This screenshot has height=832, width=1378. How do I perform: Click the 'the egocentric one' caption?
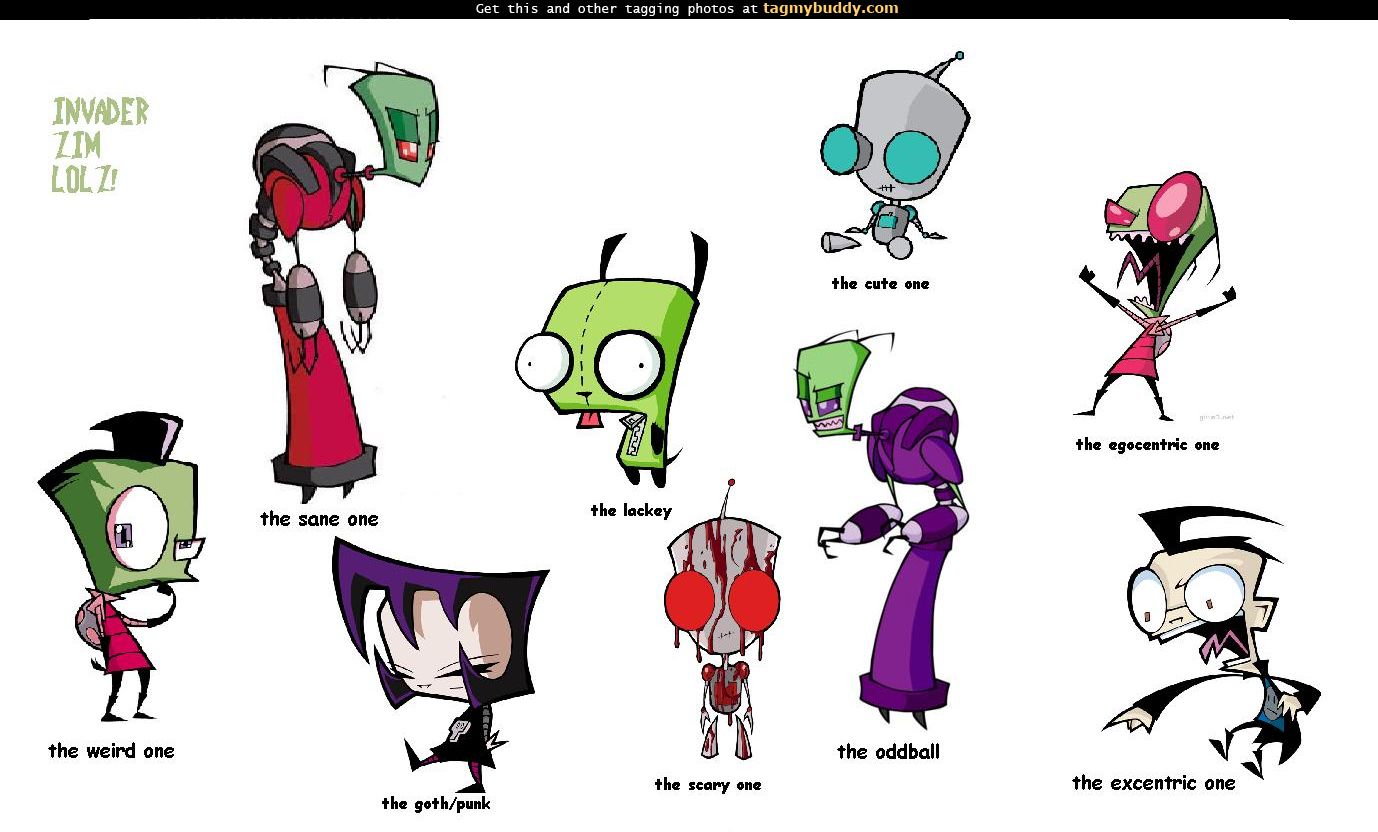point(1147,445)
